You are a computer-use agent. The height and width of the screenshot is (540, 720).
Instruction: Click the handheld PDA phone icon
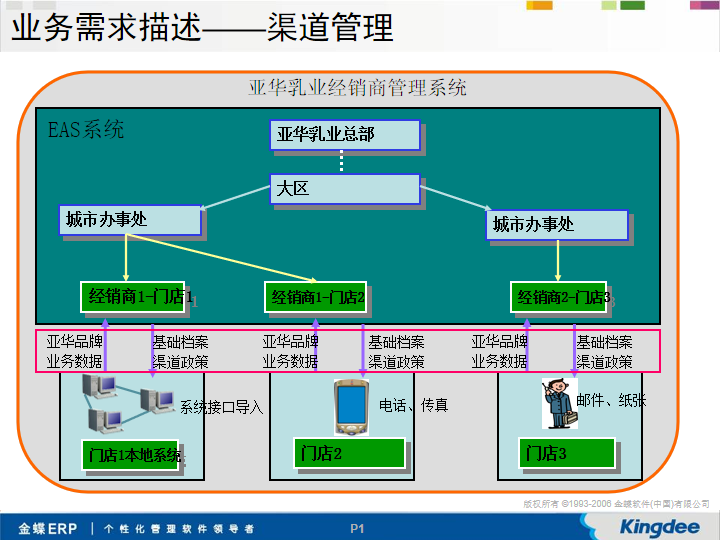351,407
